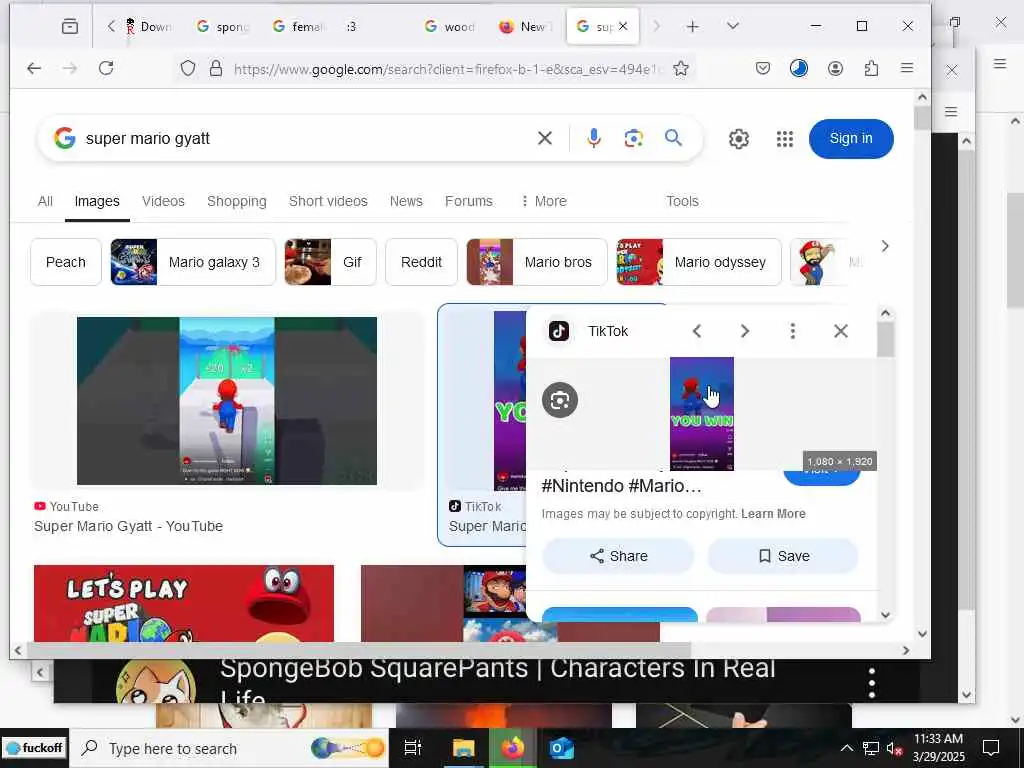This screenshot has height=768, width=1024.
Task: Open the tracking protection shield icon
Action: click(x=188, y=68)
